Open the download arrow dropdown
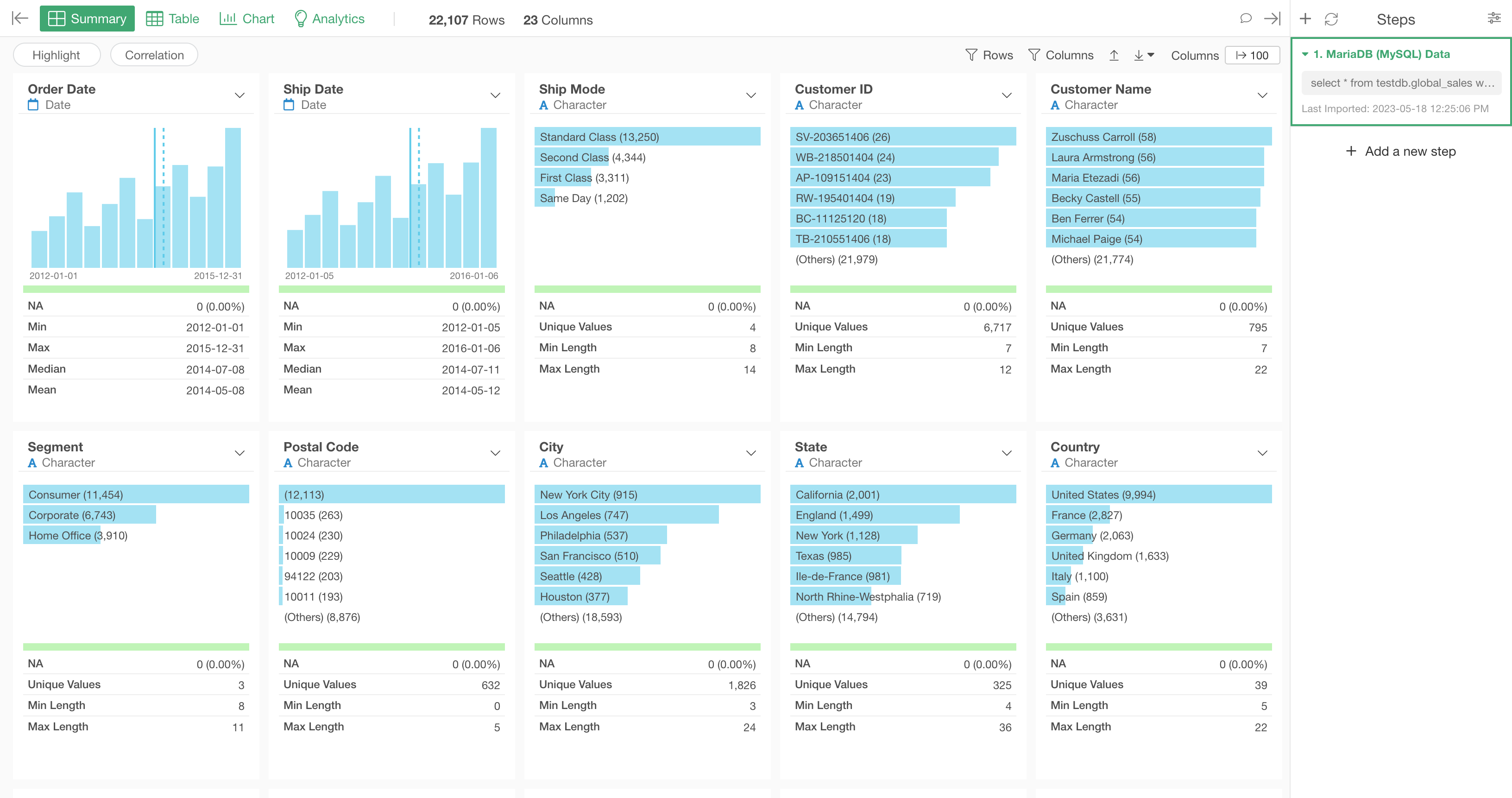 [x=1143, y=55]
